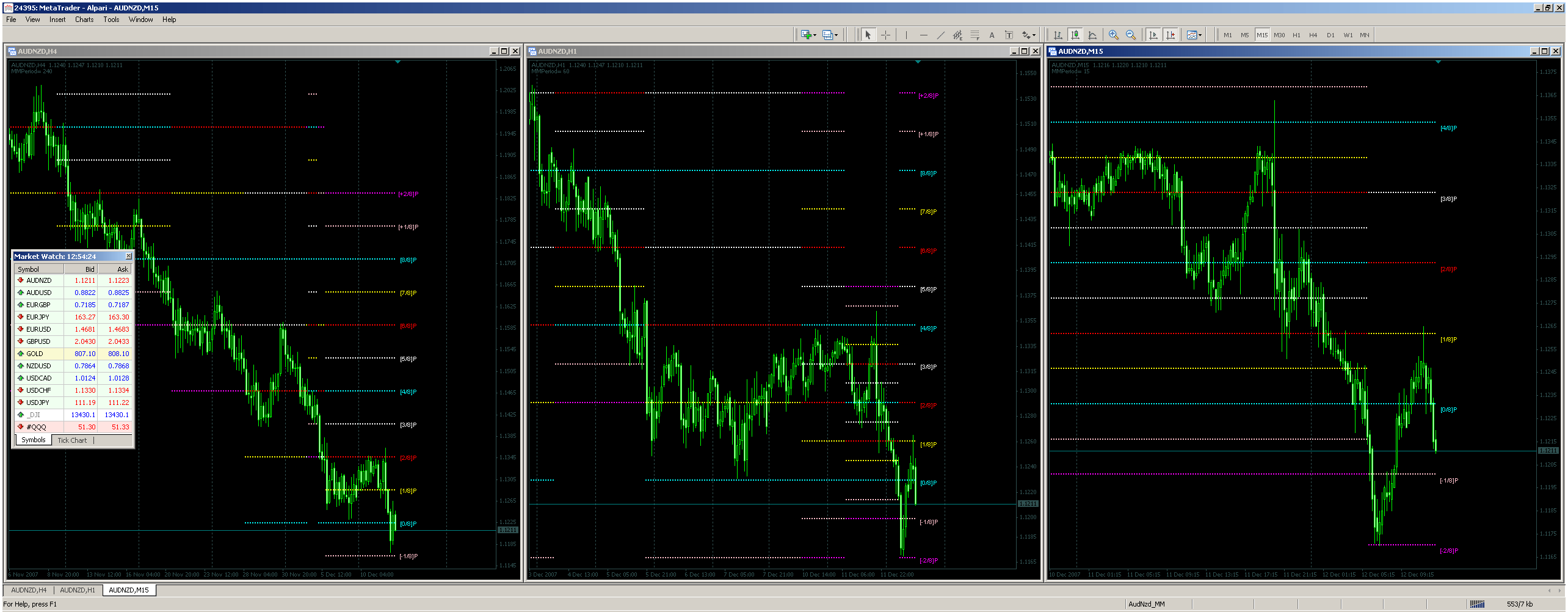Screen dimensions: 1568x612
Task: Set timeframe to H1
Action: (1296, 35)
